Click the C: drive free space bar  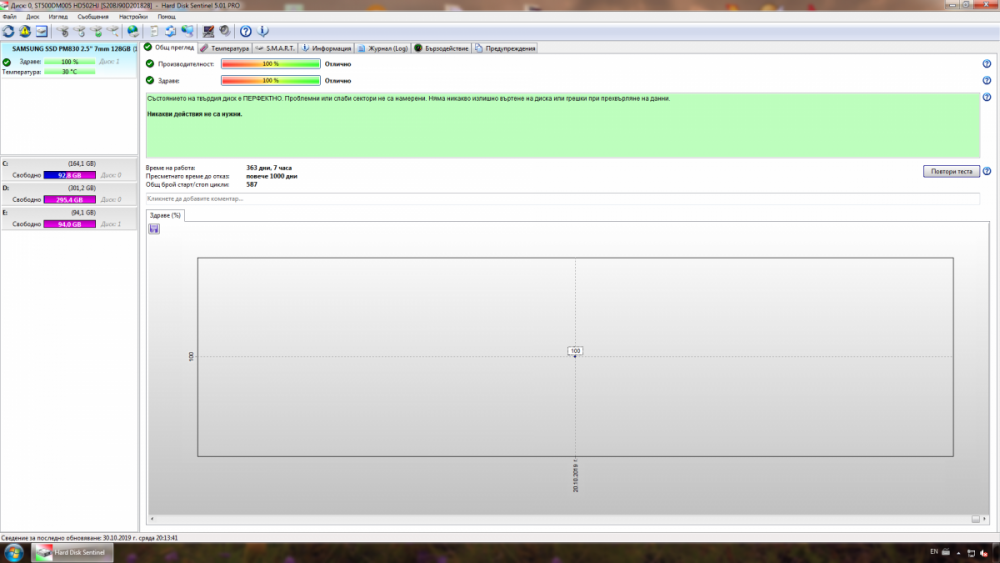point(70,175)
